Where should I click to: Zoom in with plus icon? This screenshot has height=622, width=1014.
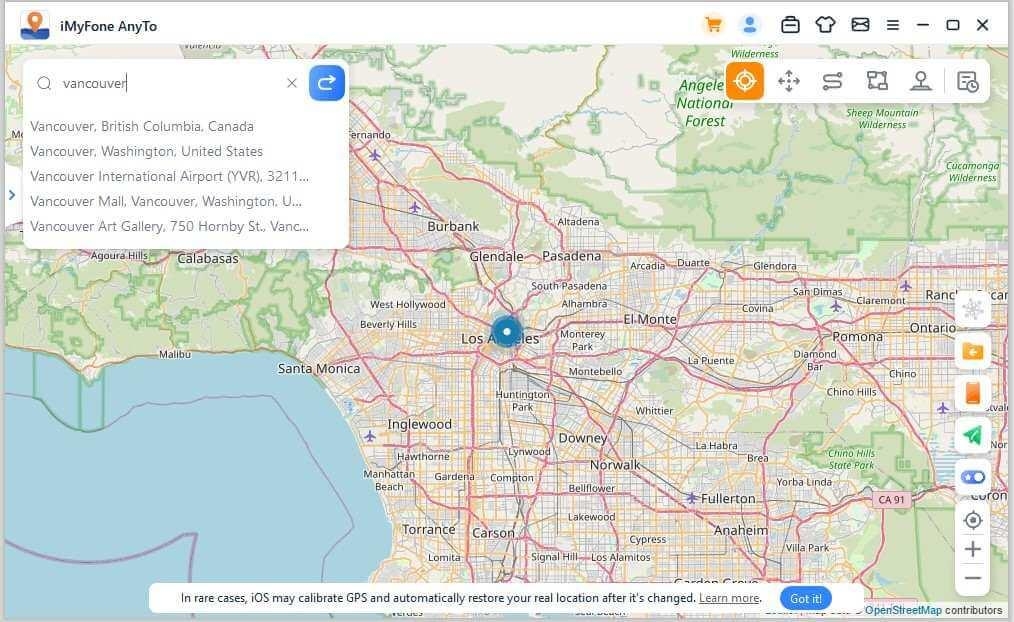pos(973,549)
